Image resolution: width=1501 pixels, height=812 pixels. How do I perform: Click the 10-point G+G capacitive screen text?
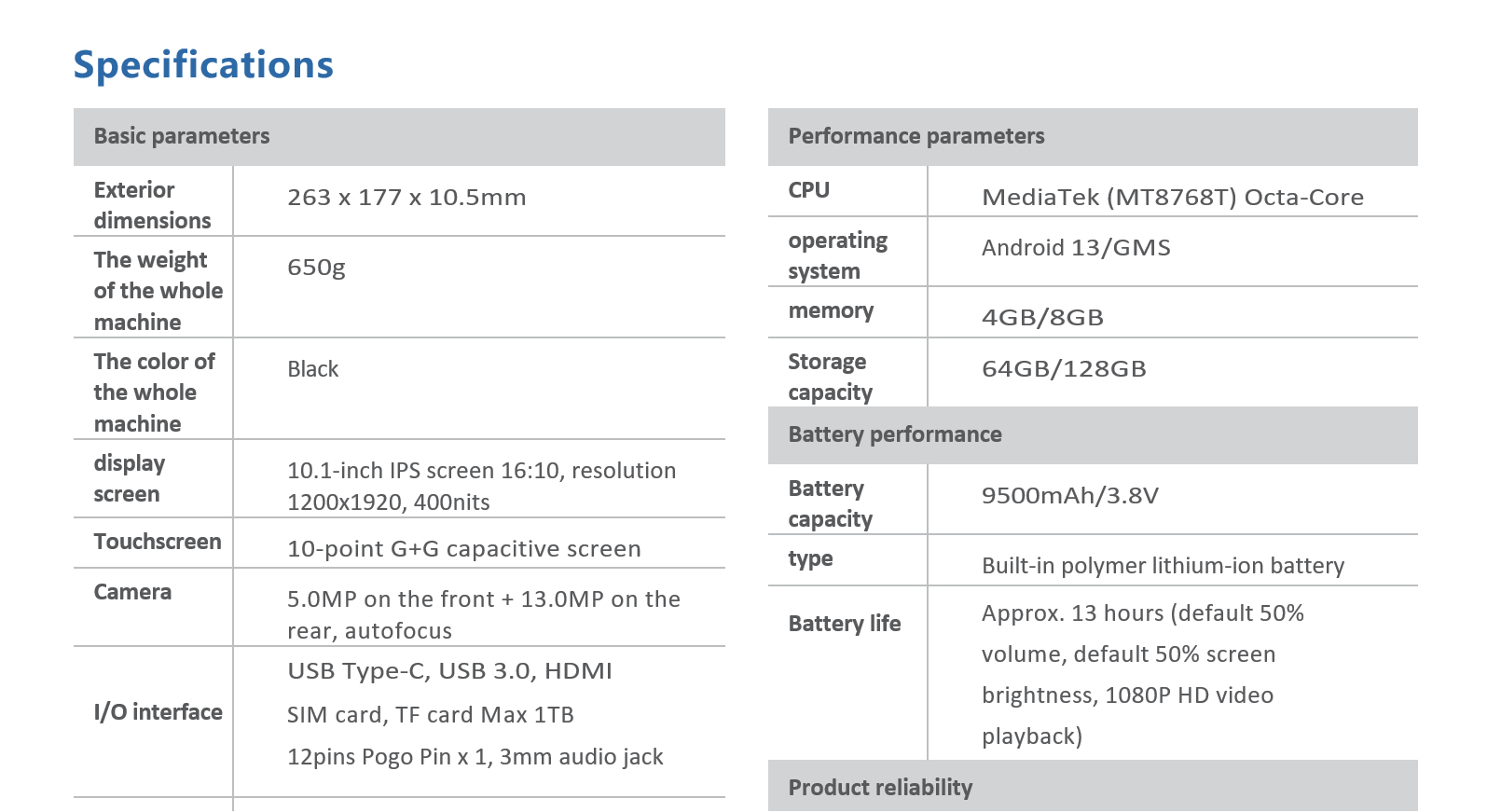point(463,549)
